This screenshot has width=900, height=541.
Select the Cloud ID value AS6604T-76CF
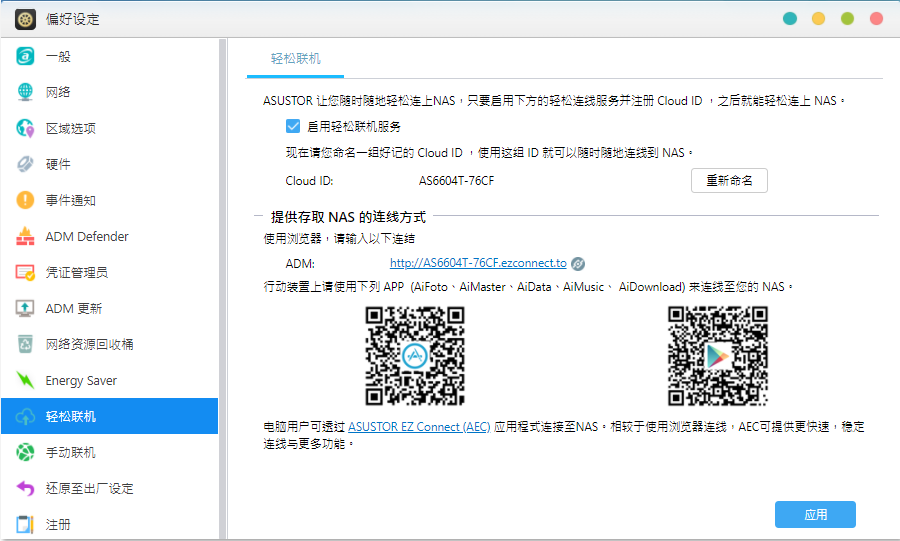pyautogui.click(x=456, y=181)
